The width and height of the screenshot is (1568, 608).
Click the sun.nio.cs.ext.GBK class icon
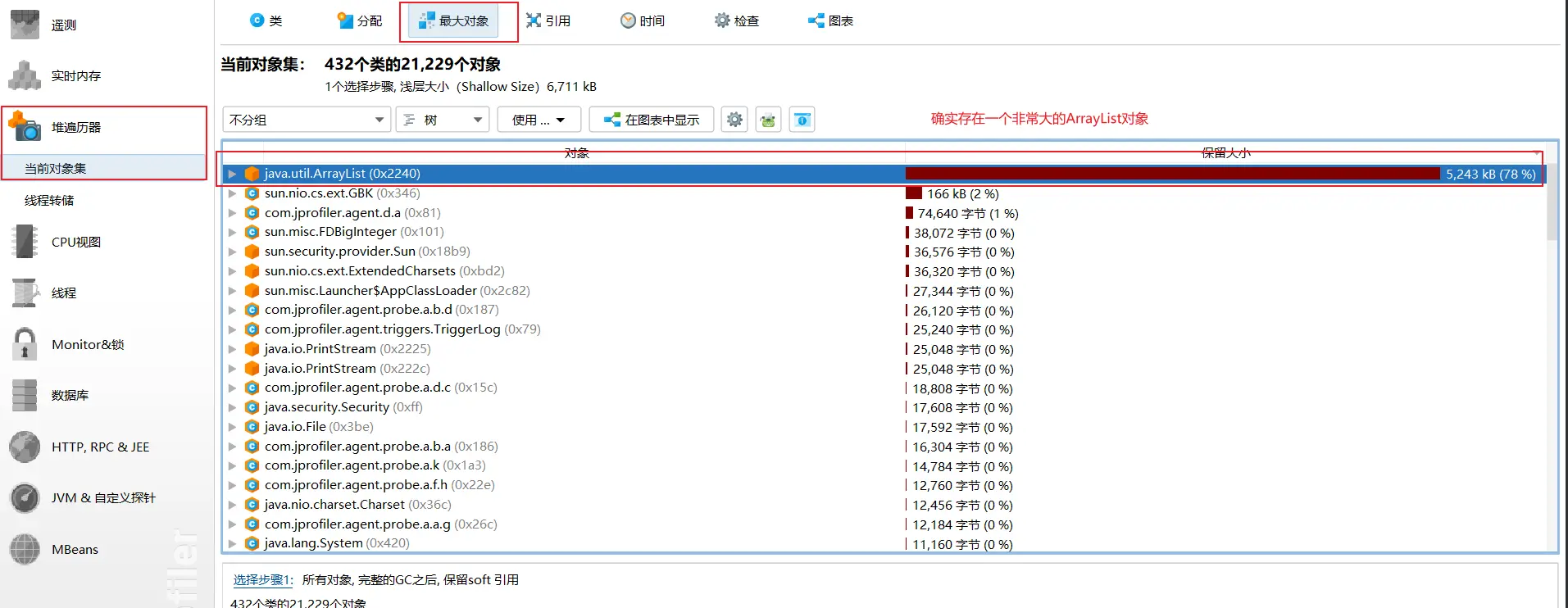[252, 193]
